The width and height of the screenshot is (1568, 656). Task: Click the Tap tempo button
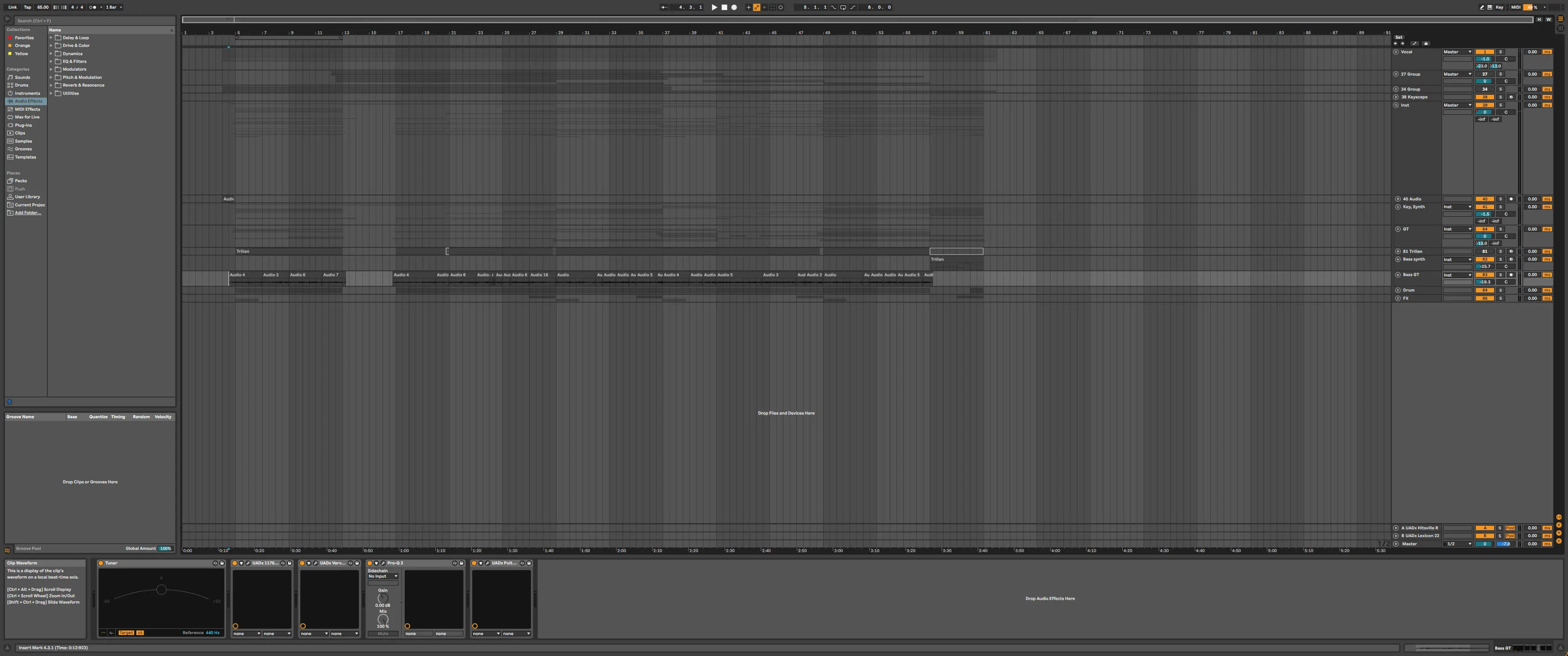[27, 7]
